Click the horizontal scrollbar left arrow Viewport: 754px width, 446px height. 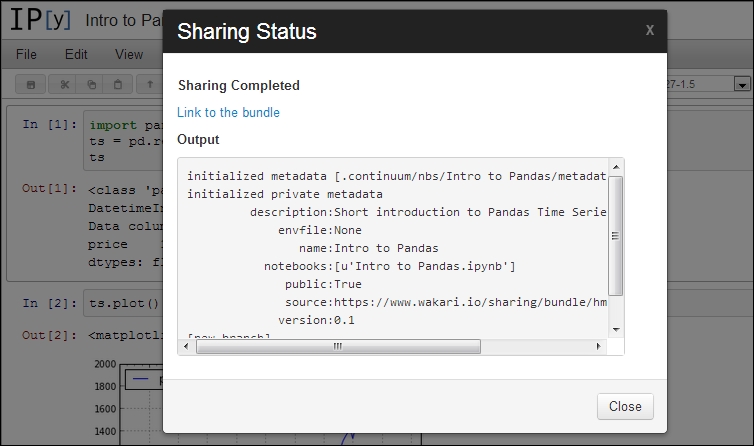click(186, 346)
